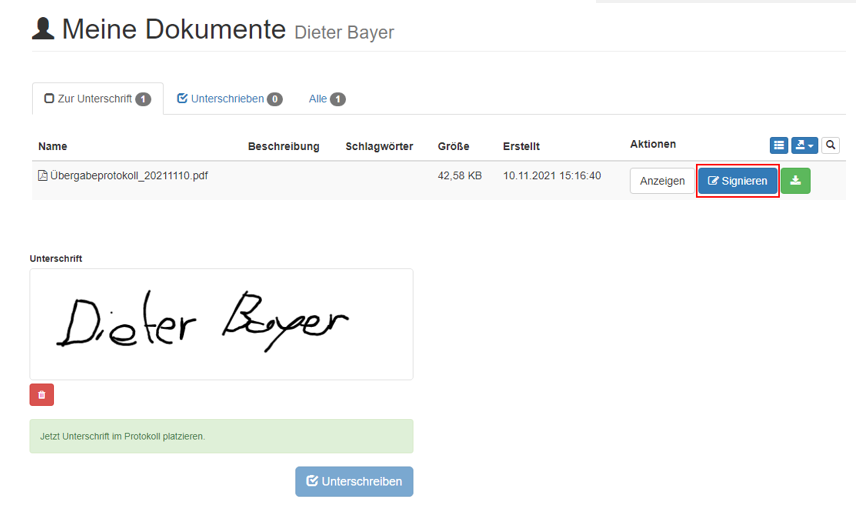Open the Unterschrieben tab

(229, 99)
